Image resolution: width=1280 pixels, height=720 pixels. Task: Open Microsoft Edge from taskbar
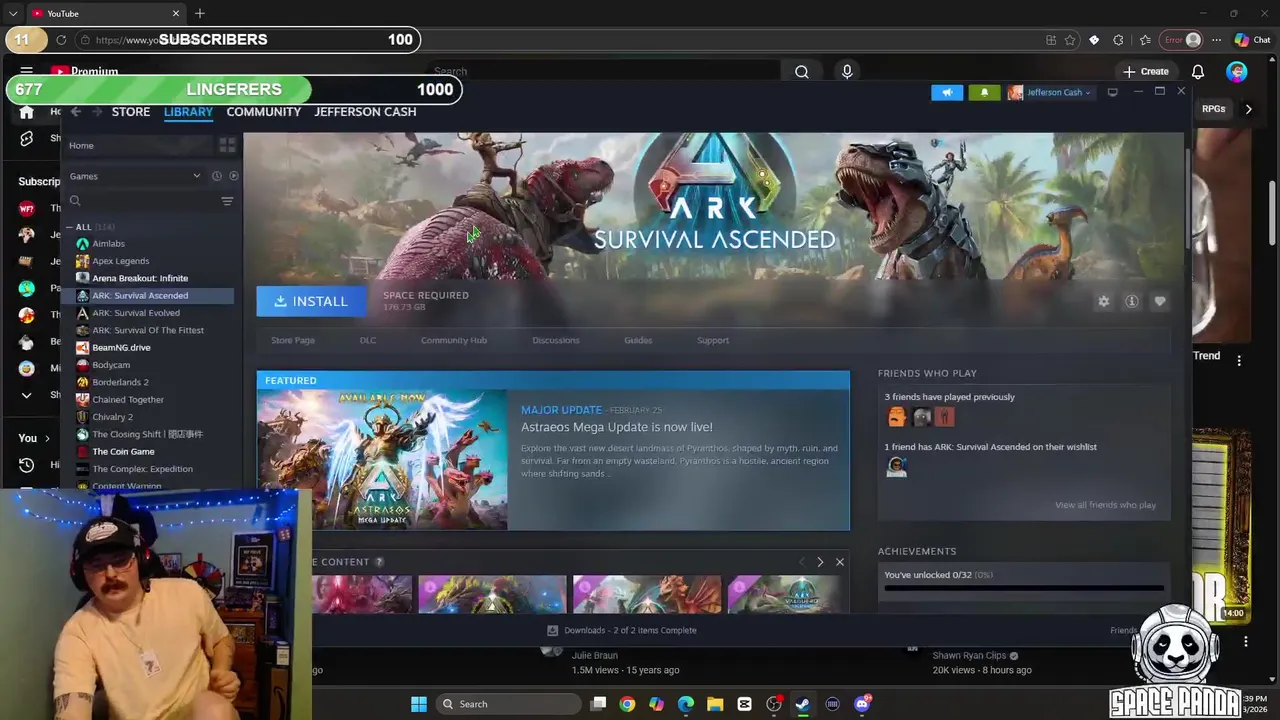[686, 704]
